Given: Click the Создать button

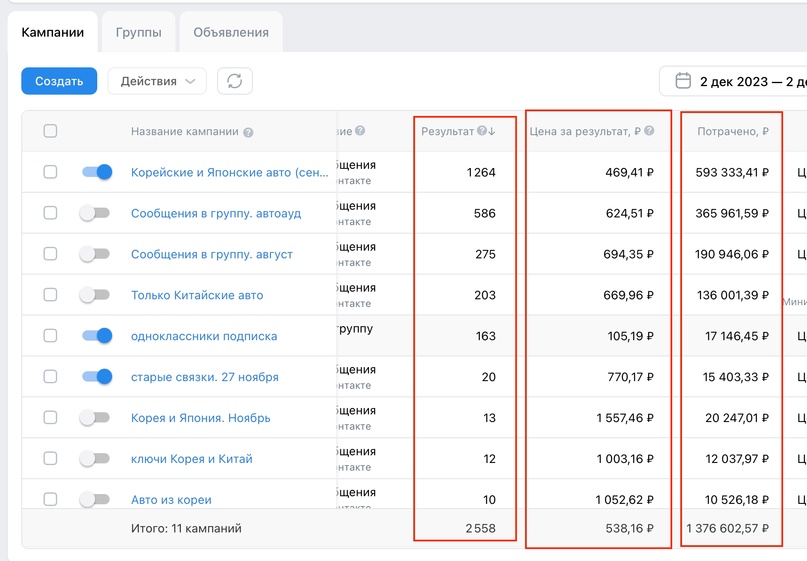Looking at the screenshot, I should [59, 81].
